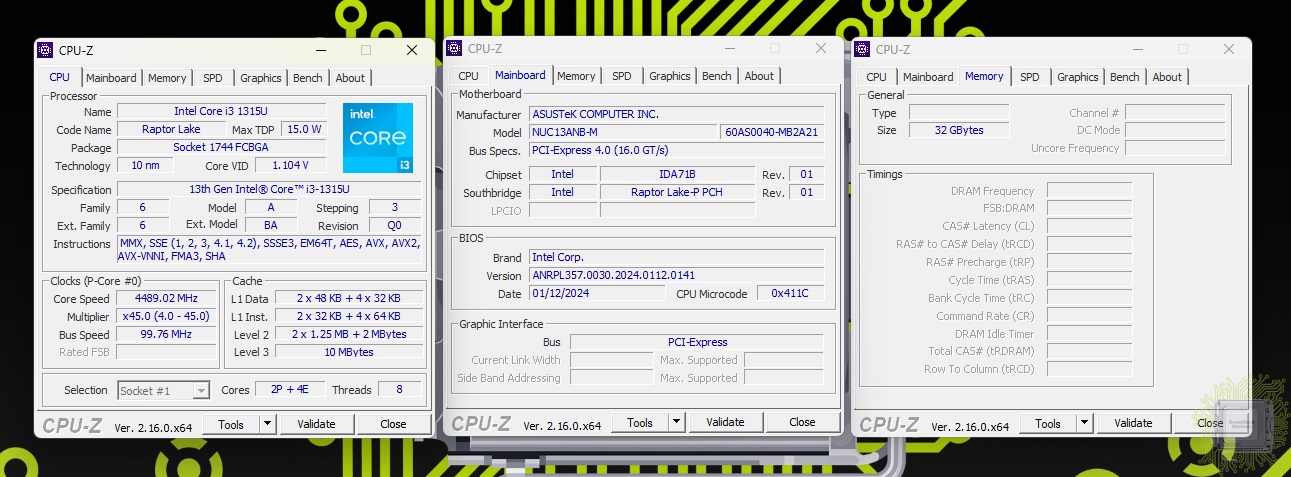1291x477 pixels.
Task: Click the Max TDP value 15.0 W
Action: coord(303,130)
